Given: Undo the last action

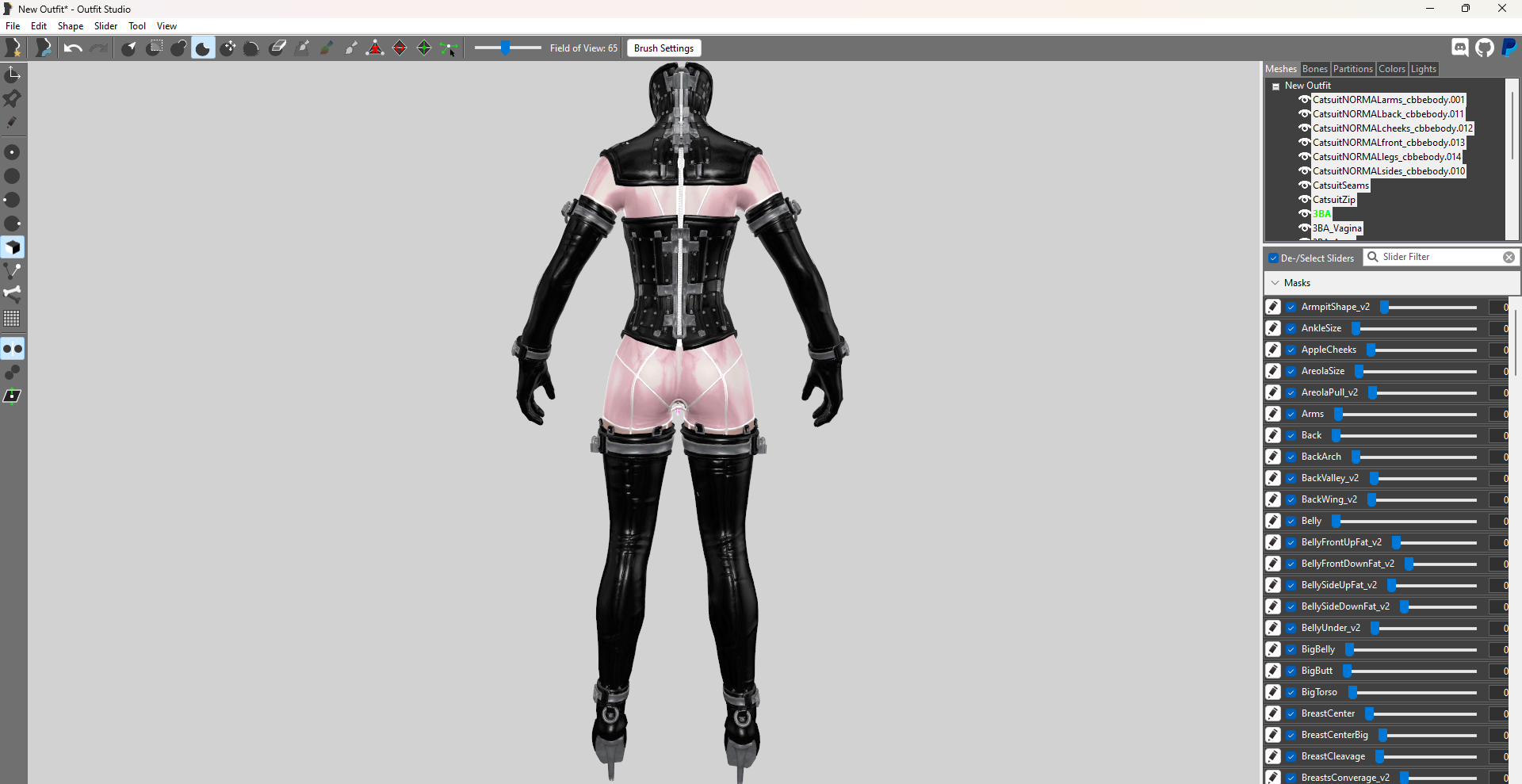Looking at the screenshot, I should click(73, 48).
